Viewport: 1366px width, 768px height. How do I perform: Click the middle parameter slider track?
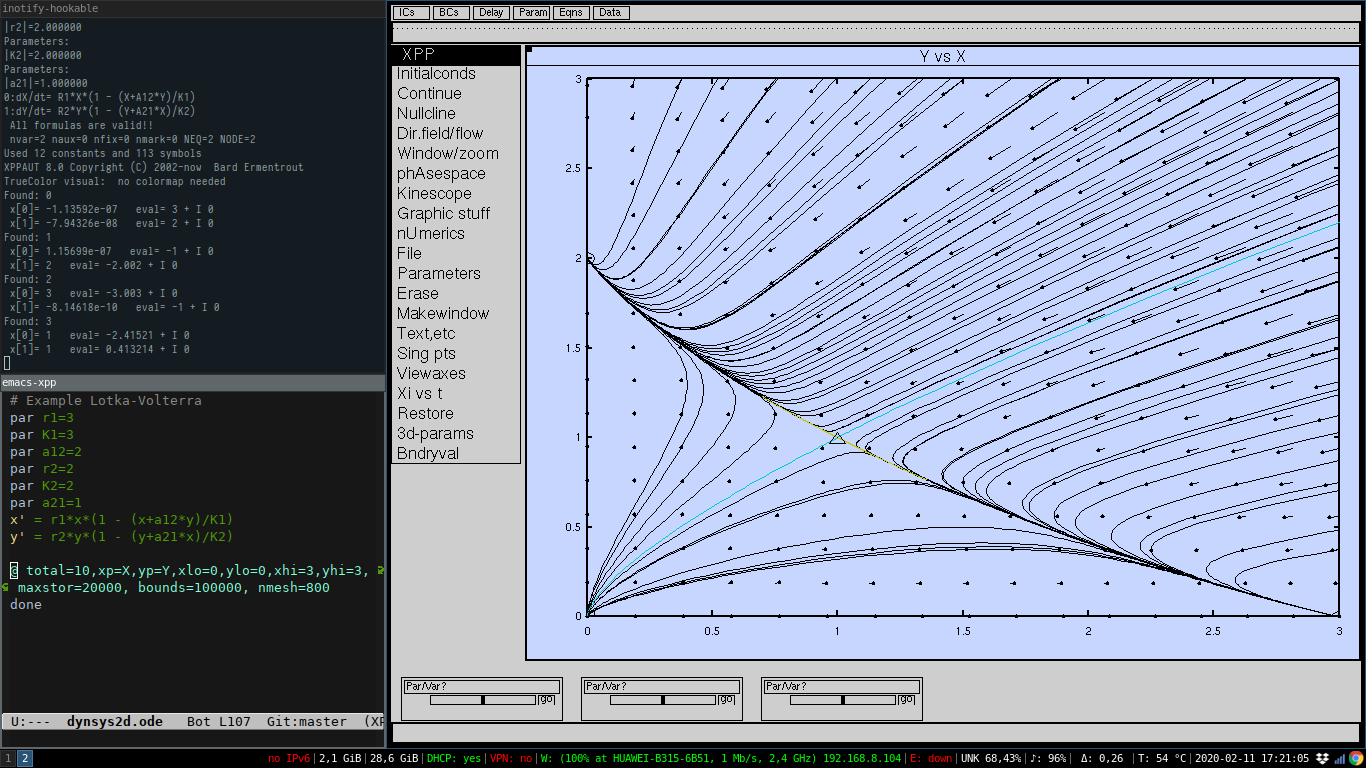pyautogui.click(x=663, y=700)
